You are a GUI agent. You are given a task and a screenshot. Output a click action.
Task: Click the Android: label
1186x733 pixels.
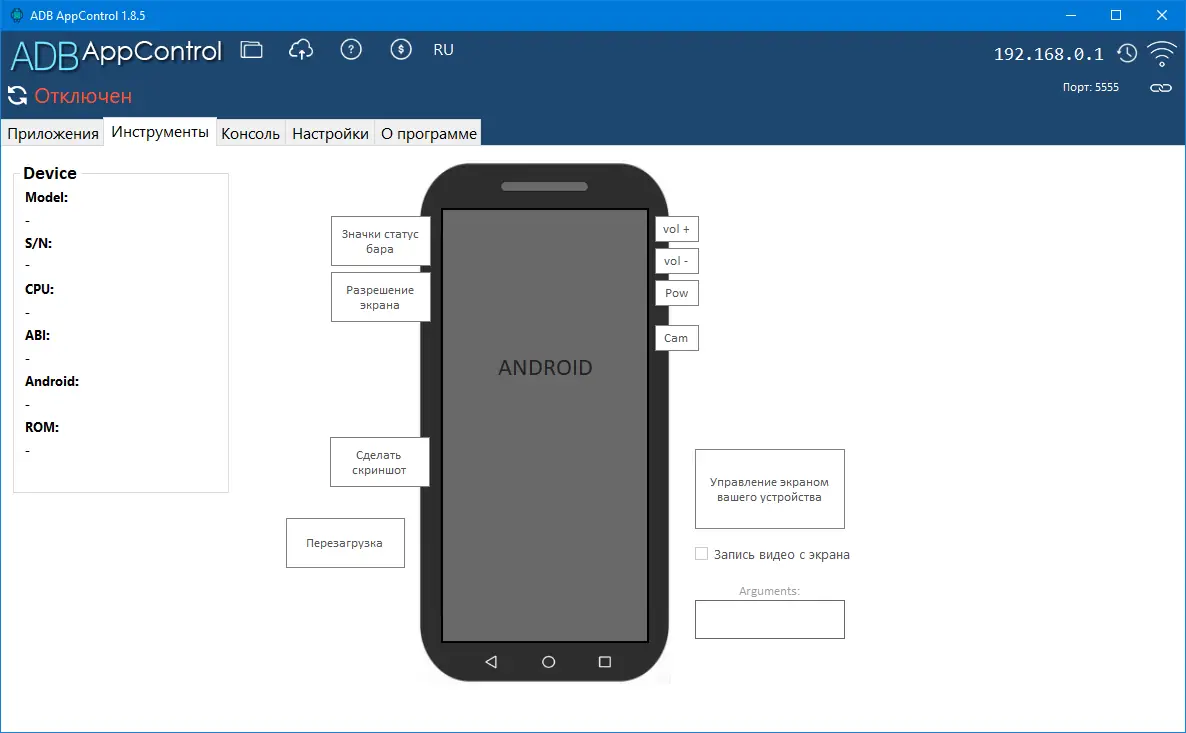click(51, 381)
